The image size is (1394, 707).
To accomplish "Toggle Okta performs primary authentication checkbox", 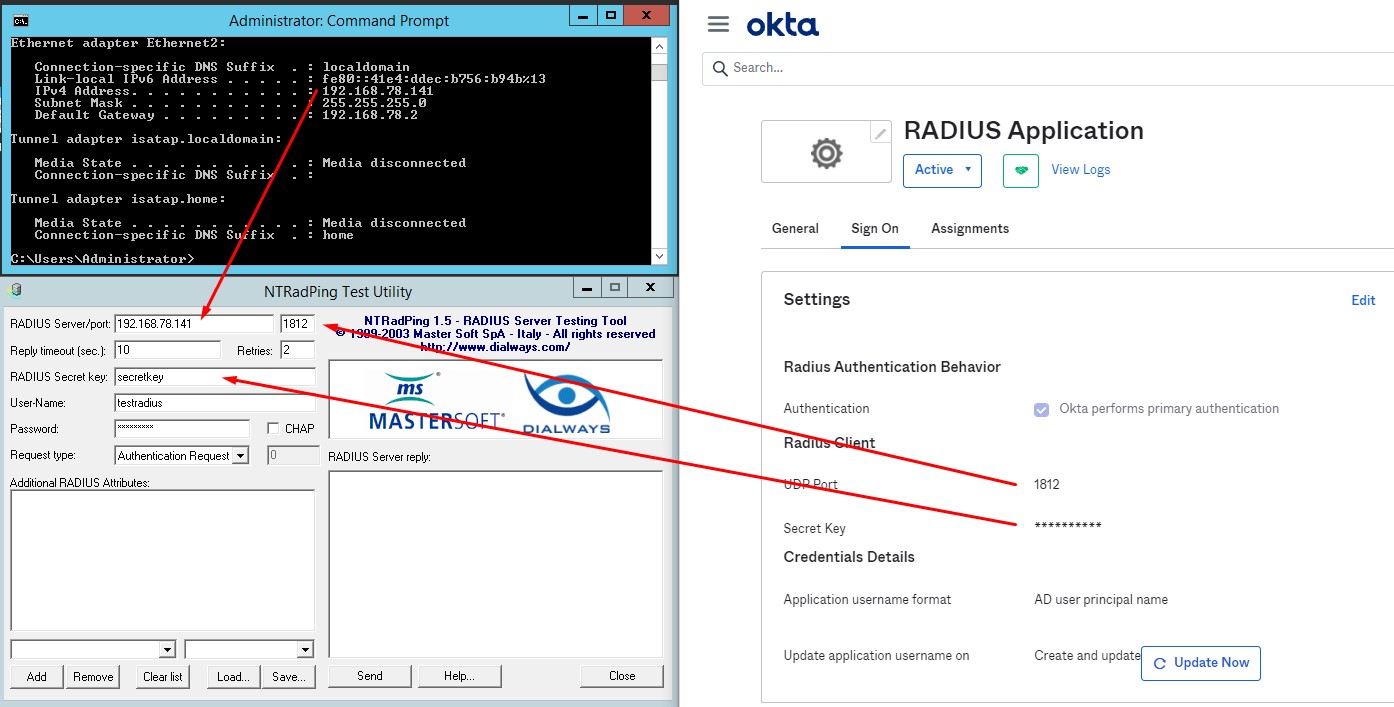I will (x=1041, y=409).
